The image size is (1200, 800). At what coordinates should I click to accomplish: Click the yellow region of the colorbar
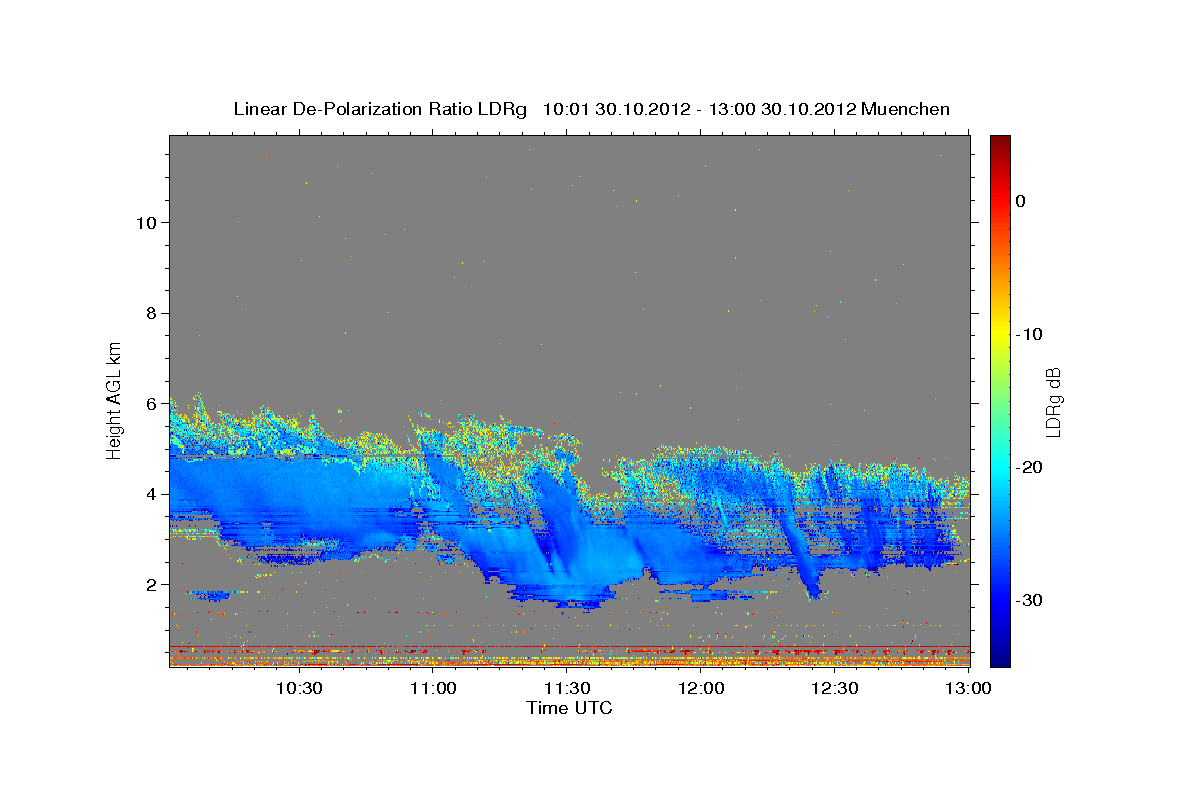click(1000, 334)
